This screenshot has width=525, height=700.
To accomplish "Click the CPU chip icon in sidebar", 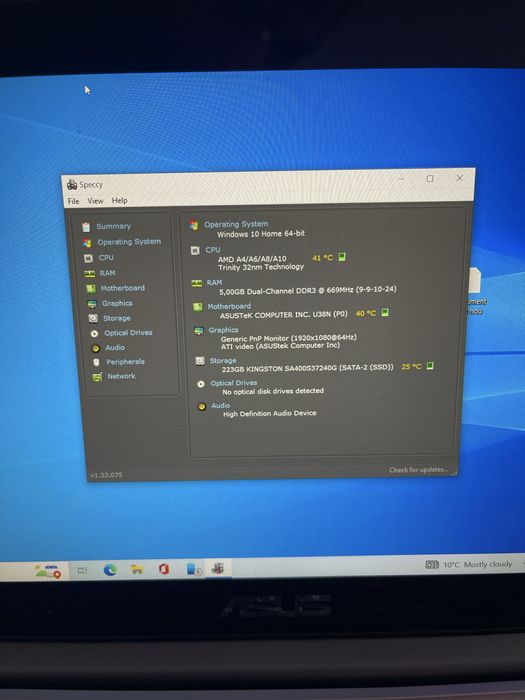I will pyautogui.click(x=88, y=258).
